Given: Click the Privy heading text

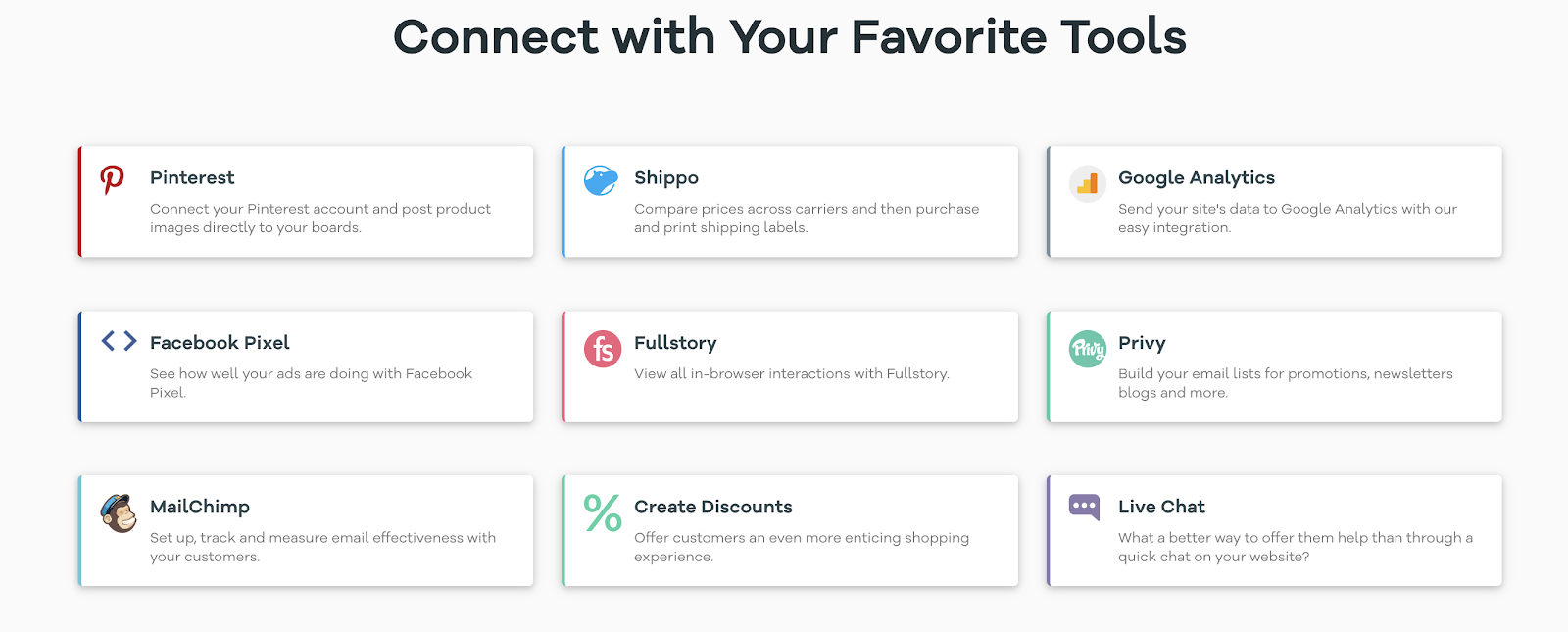Looking at the screenshot, I should 1143,343.
